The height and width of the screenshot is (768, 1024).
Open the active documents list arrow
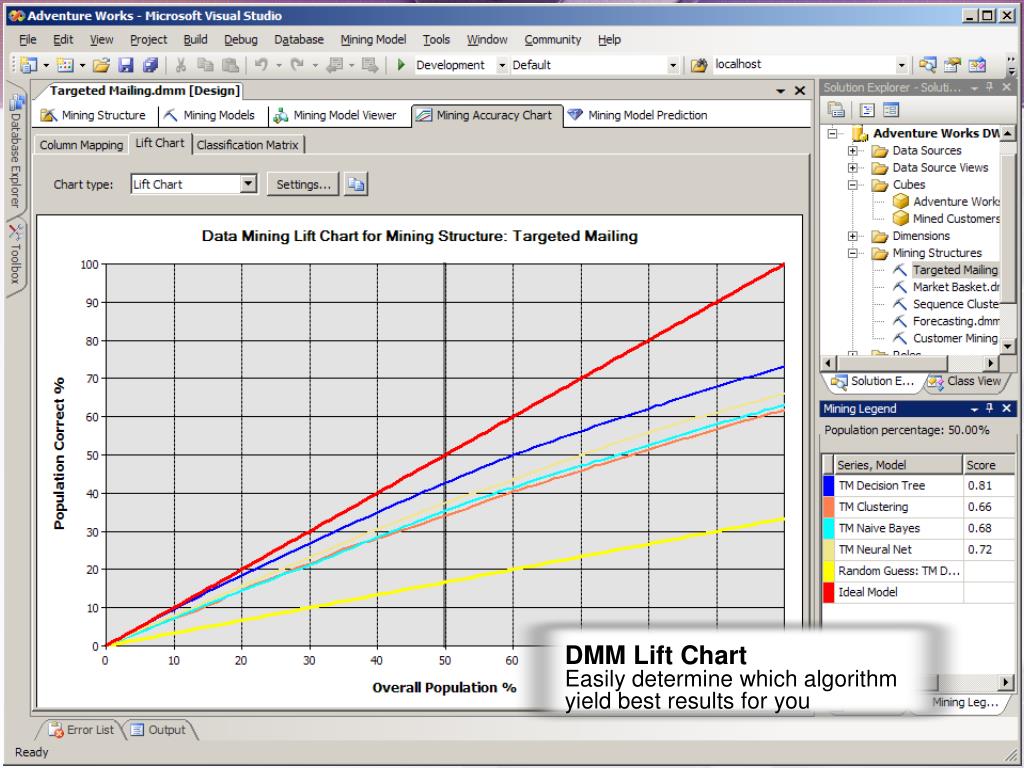[780, 91]
